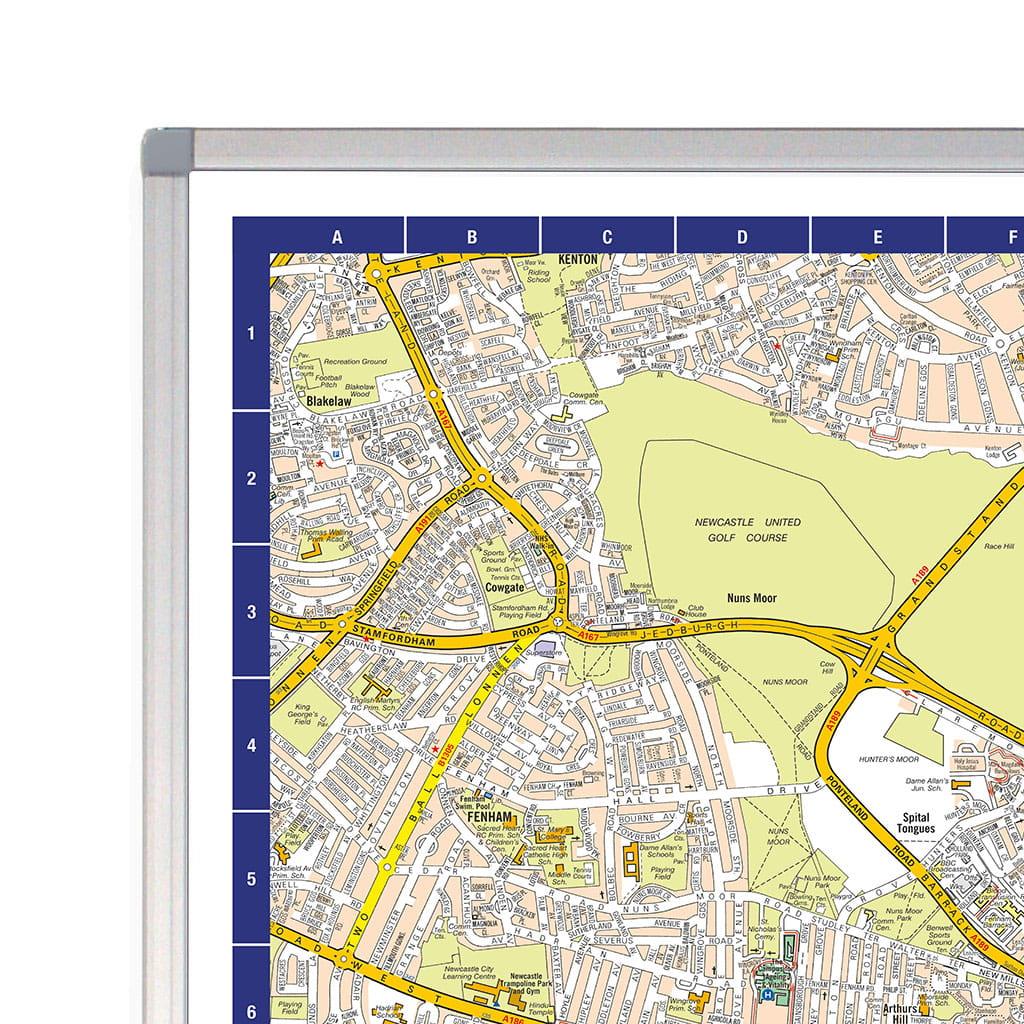The height and width of the screenshot is (1024, 1024).
Task: Select the Spital Tongues label
Action: pyautogui.click(x=916, y=823)
